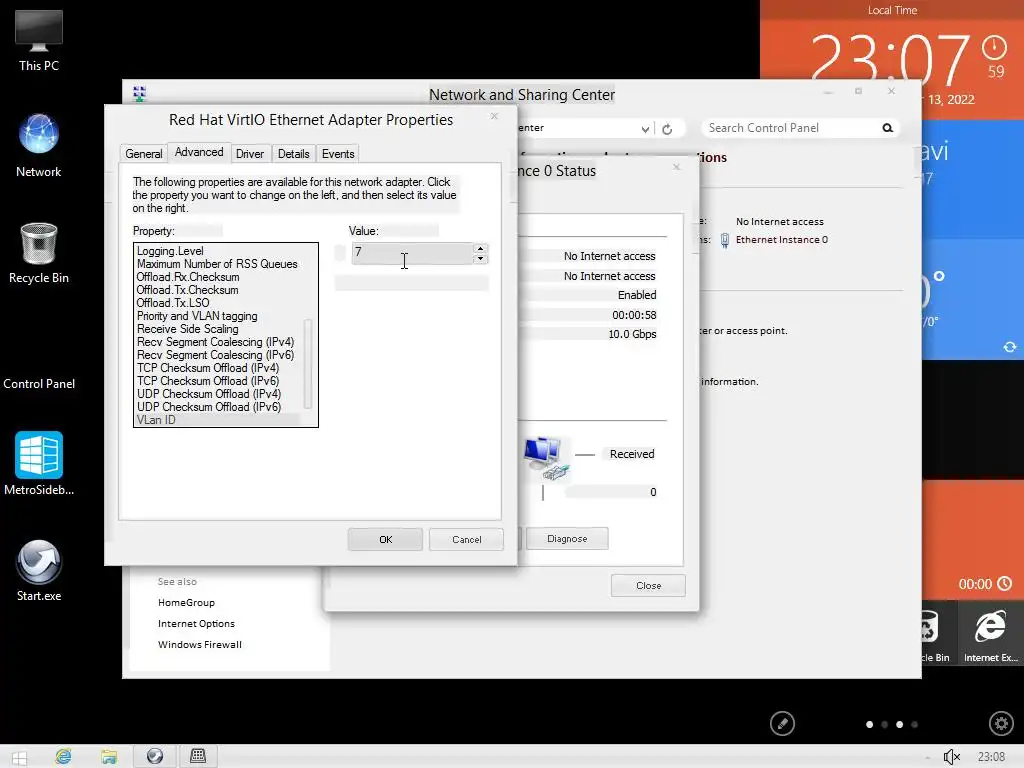Viewport: 1024px width, 768px height.
Task: Select UDP Checksum Offload (IPv6)
Action: point(208,407)
